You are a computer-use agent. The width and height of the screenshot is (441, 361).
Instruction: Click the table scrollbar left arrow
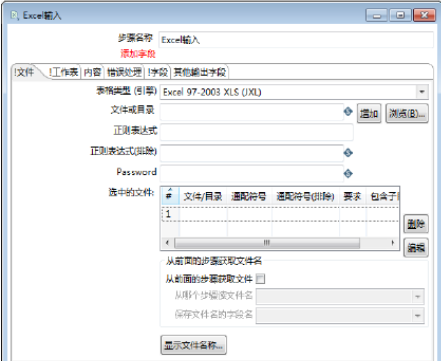(167, 243)
